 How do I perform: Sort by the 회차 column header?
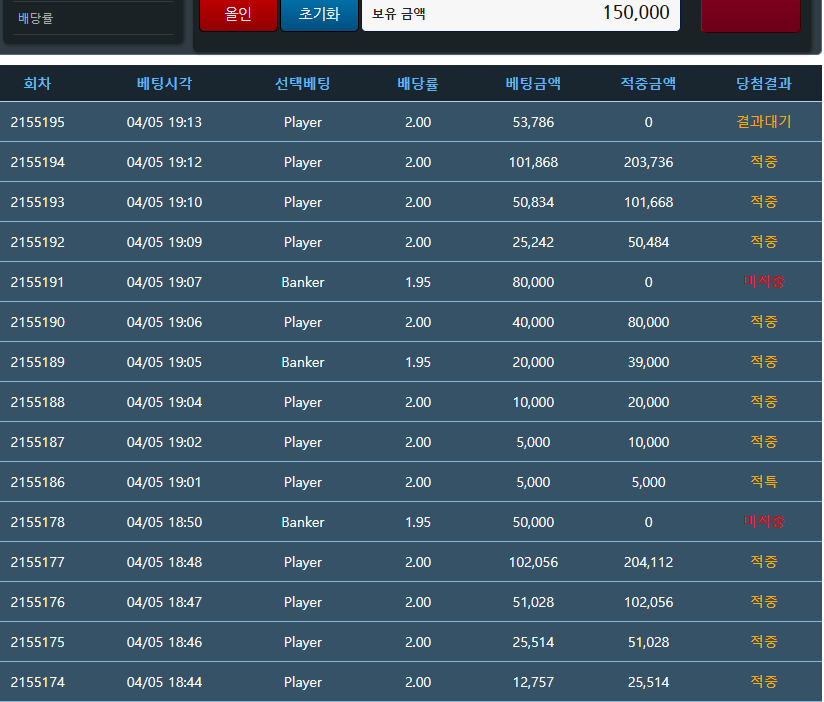coord(37,84)
